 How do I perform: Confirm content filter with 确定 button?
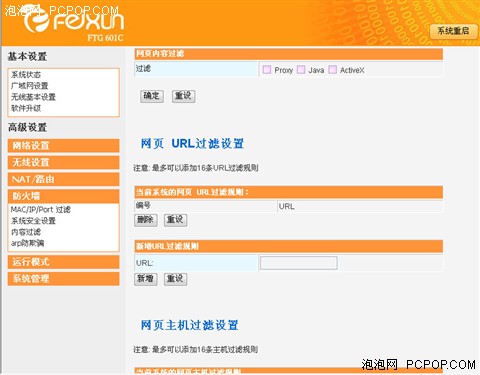[x=152, y=96]
